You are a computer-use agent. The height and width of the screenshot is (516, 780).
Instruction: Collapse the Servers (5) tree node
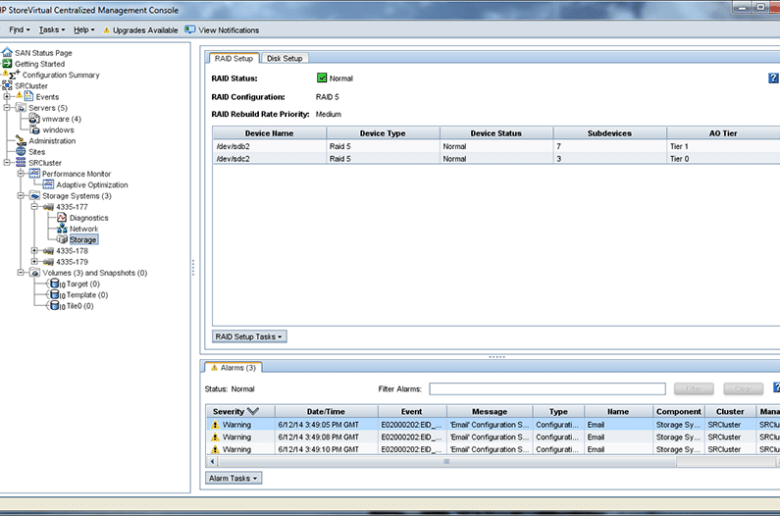tap(7, 107)
